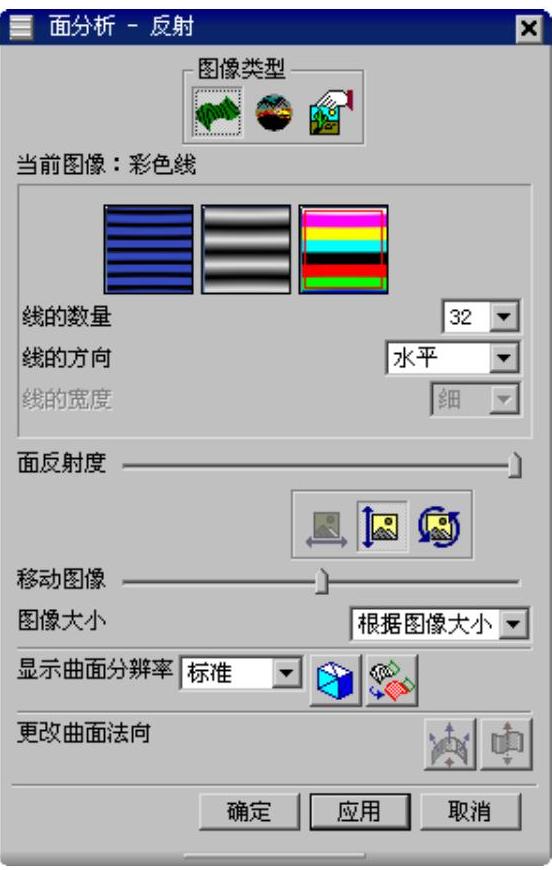This screenshot has height=870, width=552.
Task: Choose the scene sphere image type icon
Action: tap(274, 113)
